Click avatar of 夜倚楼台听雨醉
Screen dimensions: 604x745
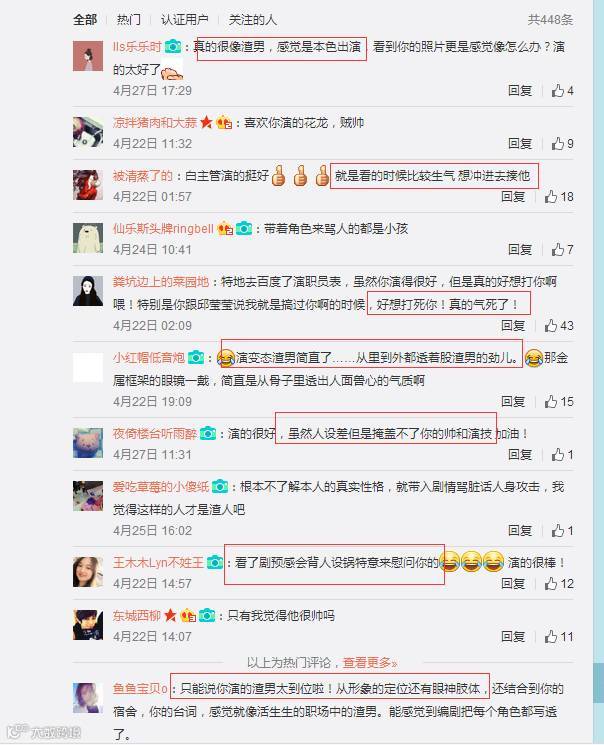pyautogui.click(x=88, y=443)
